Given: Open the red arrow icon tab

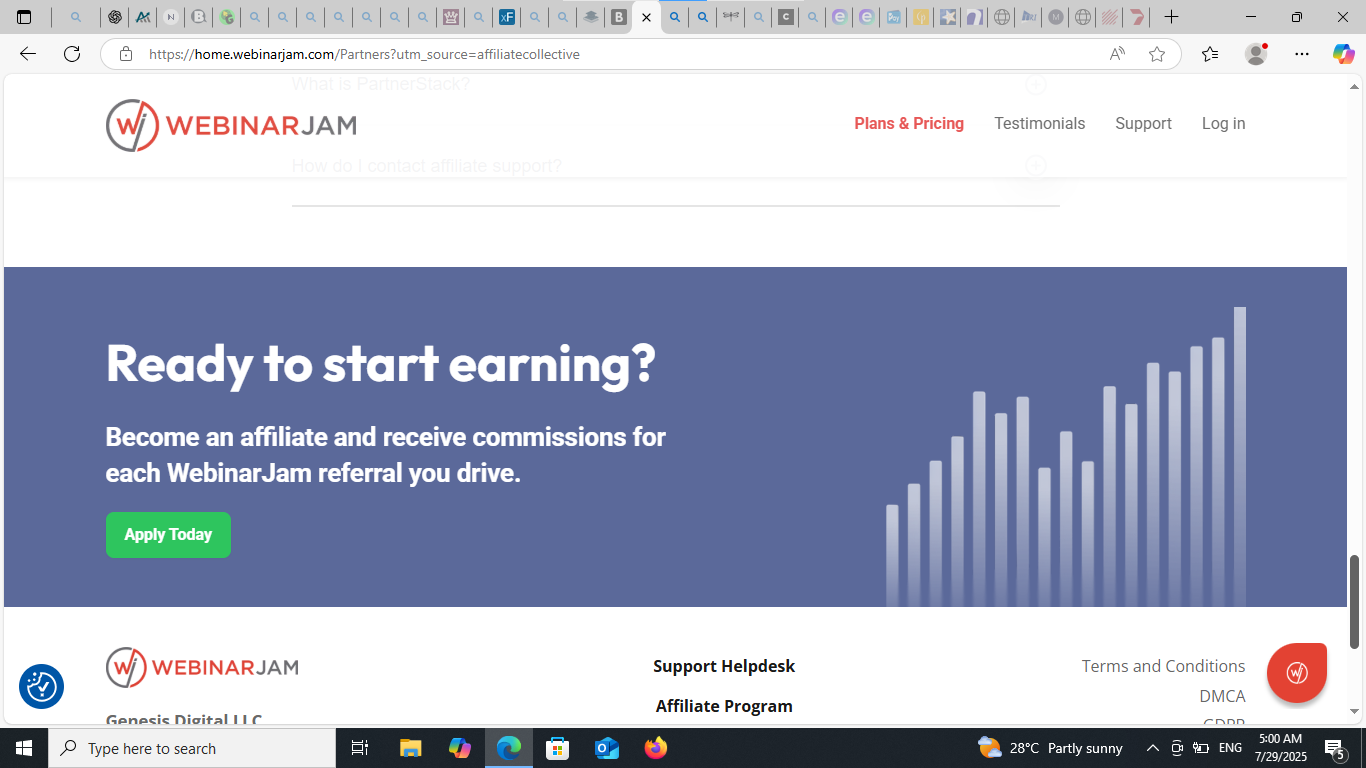Looking at the screenshot, I should click(x=1137, y=17).
